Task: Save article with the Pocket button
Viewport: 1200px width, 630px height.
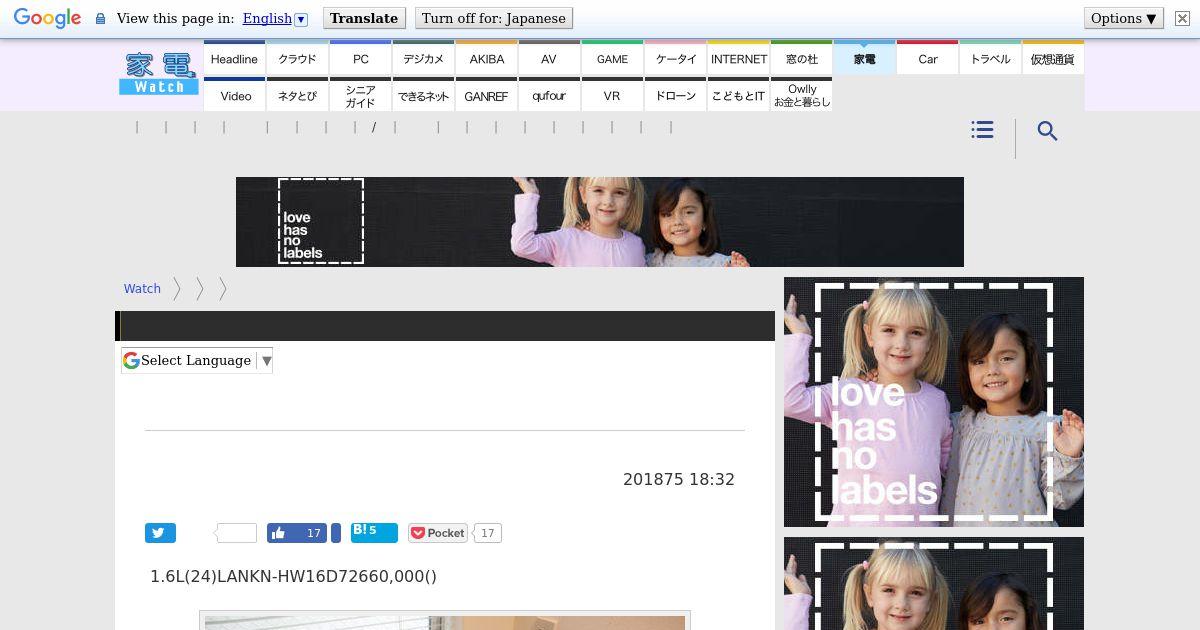Action: pos(438,533)
